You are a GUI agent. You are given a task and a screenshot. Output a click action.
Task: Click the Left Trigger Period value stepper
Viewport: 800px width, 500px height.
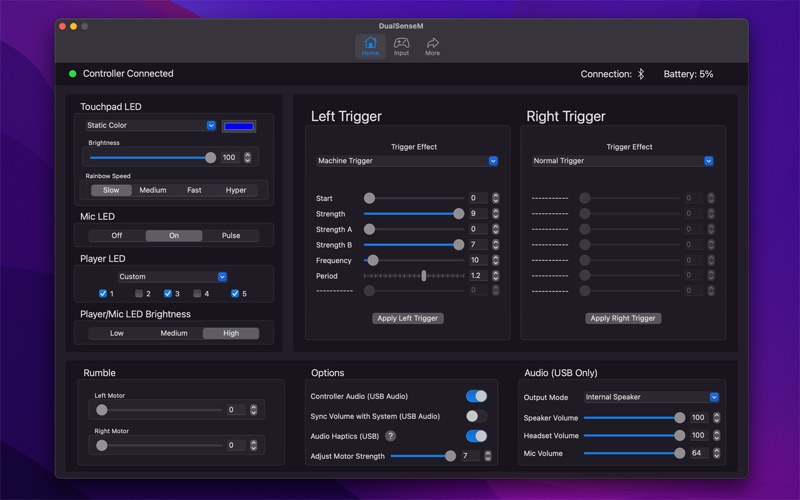click(x=495, y=276)
